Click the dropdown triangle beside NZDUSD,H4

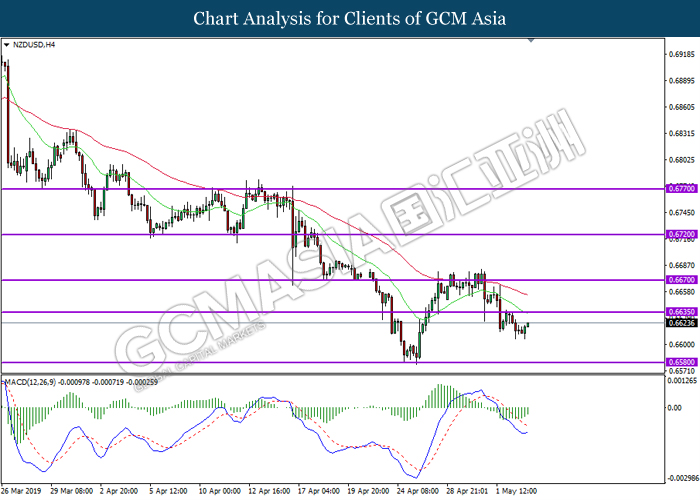pyautogui.click(x=6, y=45)
